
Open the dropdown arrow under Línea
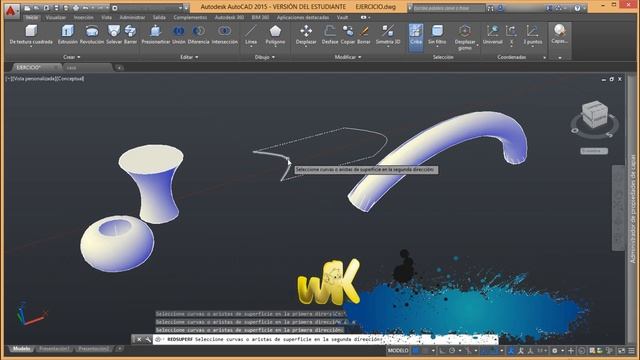click(251, 47)
